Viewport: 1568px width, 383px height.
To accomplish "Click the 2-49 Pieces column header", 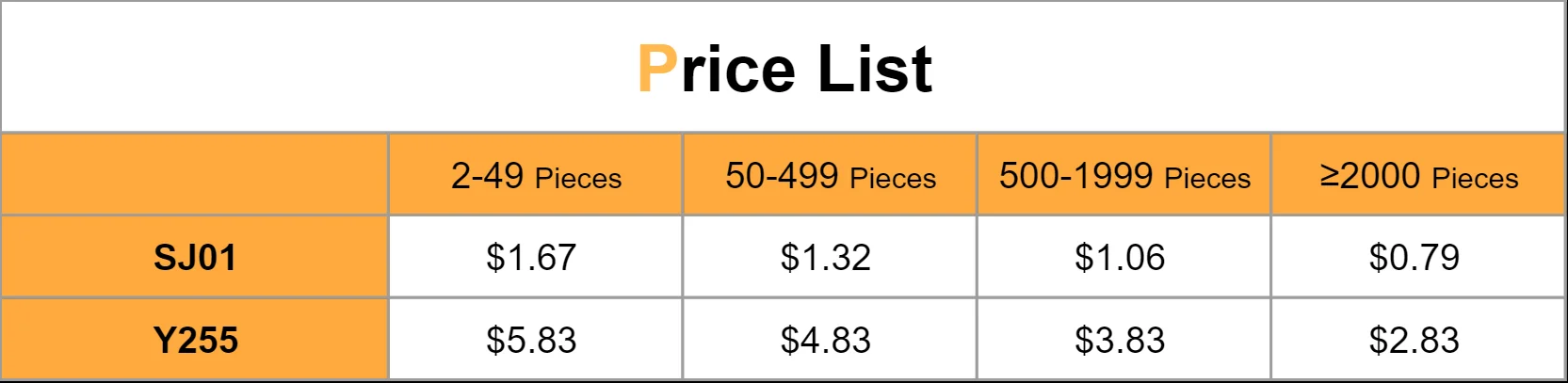I will tap(536, 176).
